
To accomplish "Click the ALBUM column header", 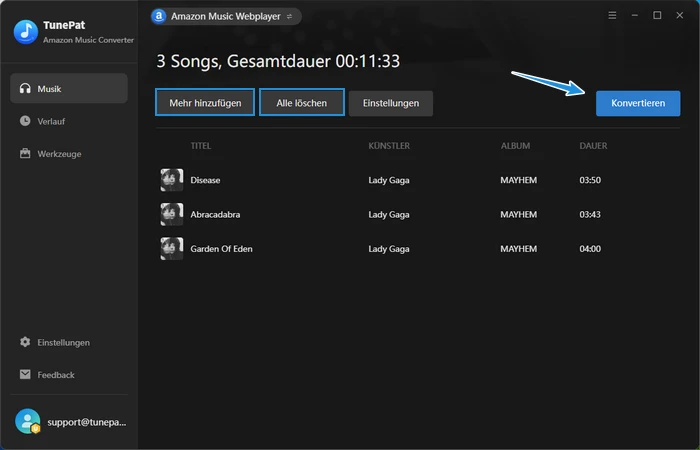I will 516,146.
